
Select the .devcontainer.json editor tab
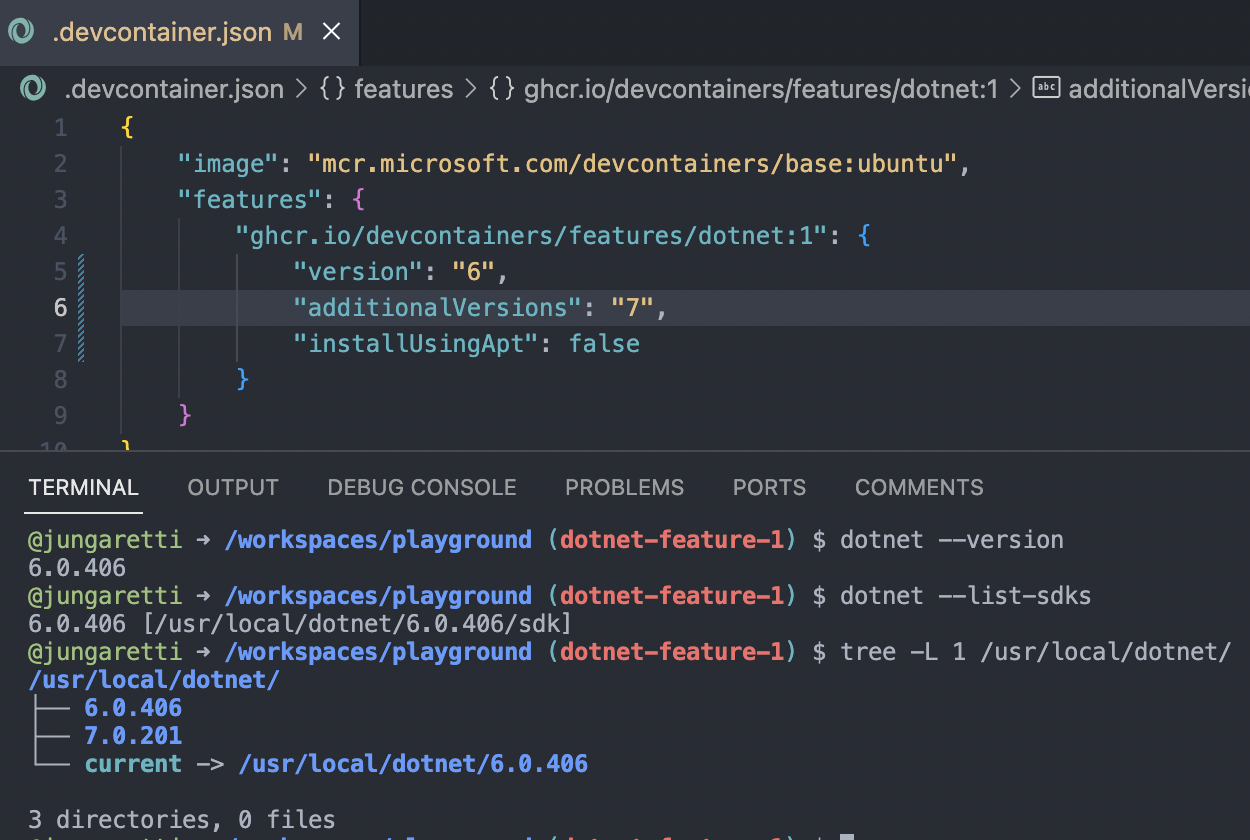179,32
